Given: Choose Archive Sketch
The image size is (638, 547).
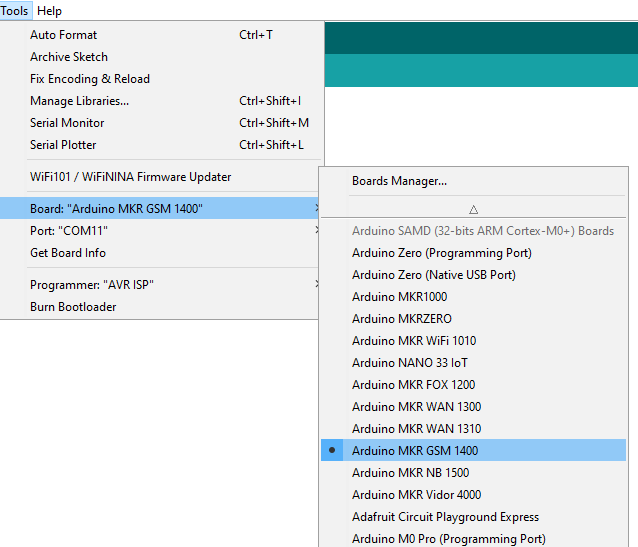Looking at the screenshot, I should click(x=69, y=57).
